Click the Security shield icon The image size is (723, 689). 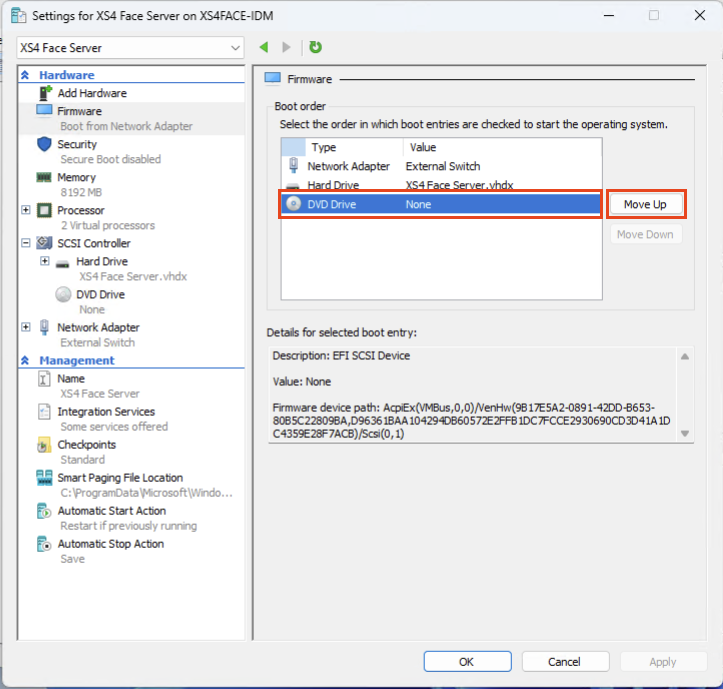pos(44,144)
